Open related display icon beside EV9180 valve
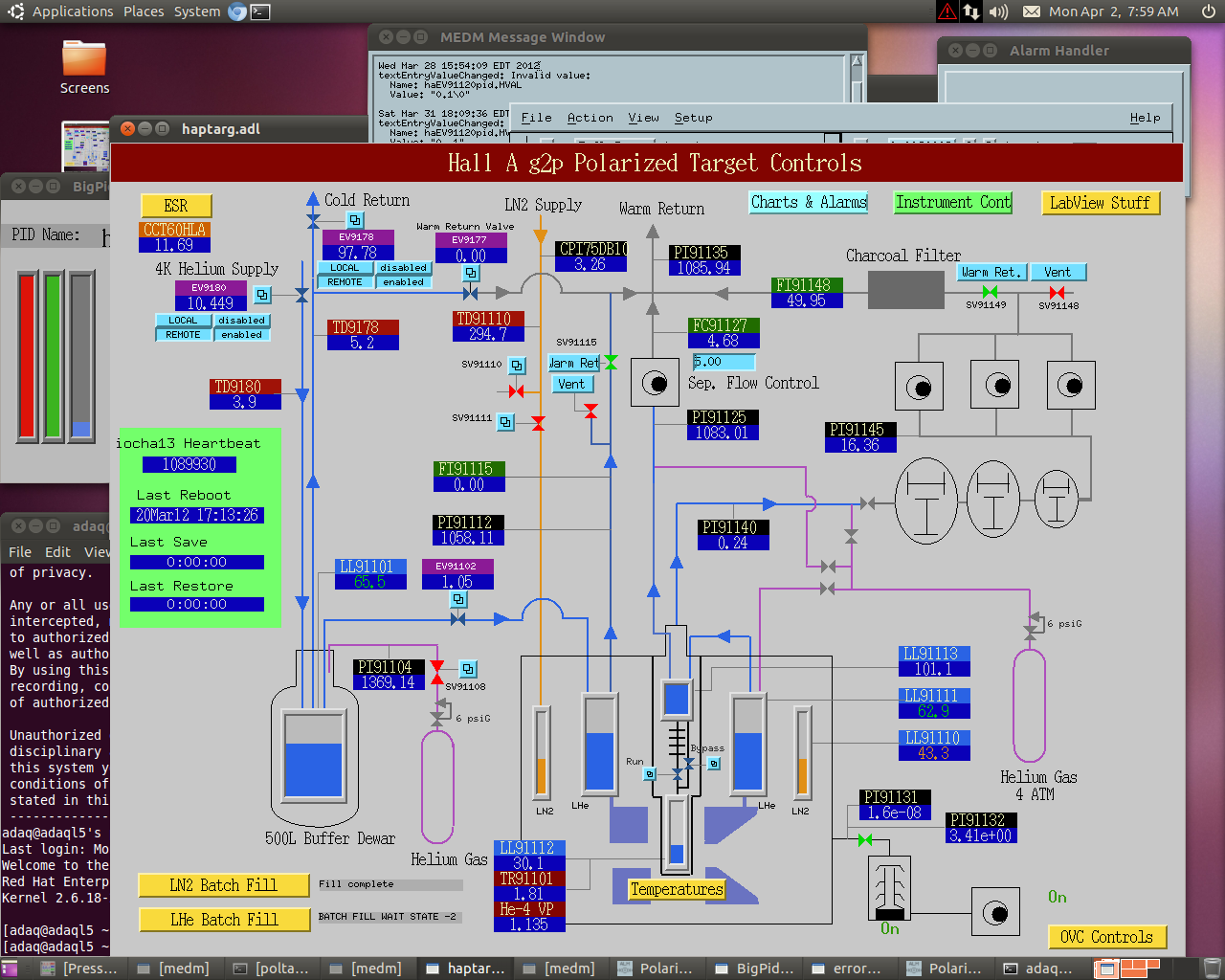This screenshot has width=1225, height=980. tap(262, 295)
